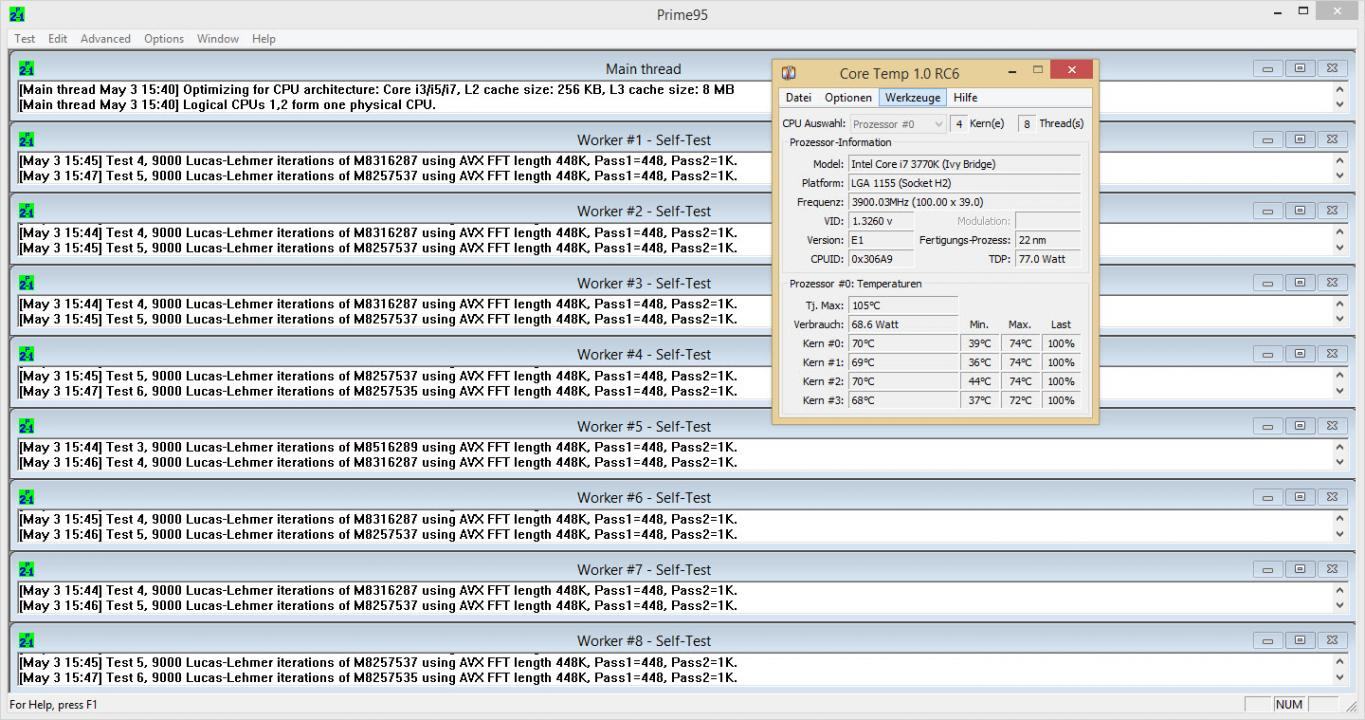Open Hilfe menu in Core Temp
1365x720 pixels.
click(965, 98)
